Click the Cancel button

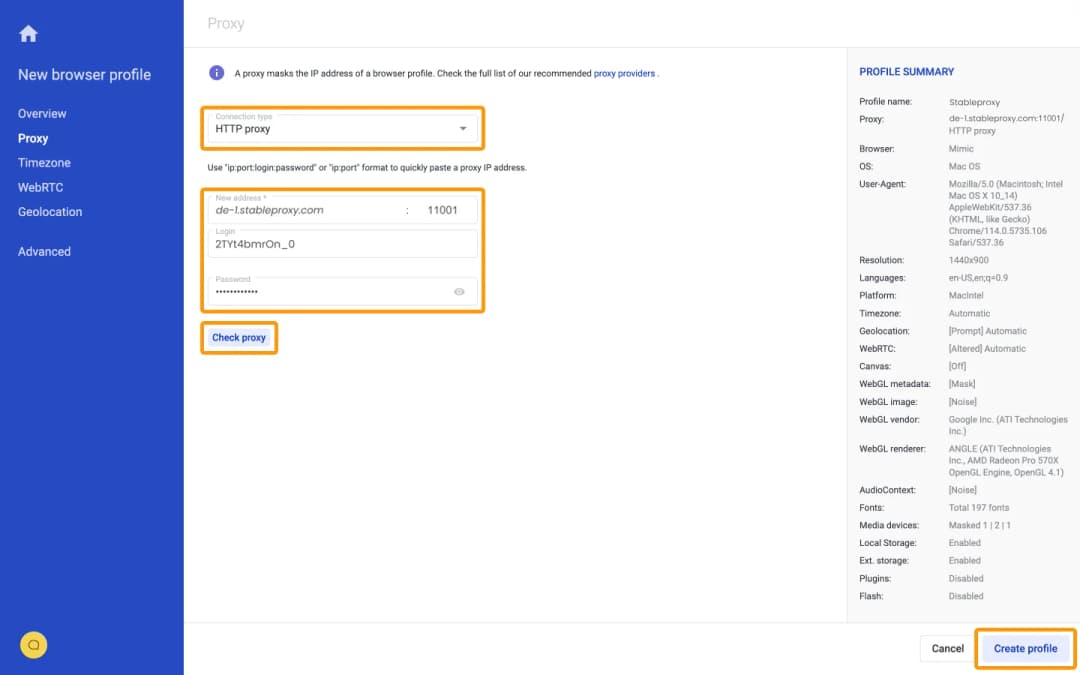(947, 649)
